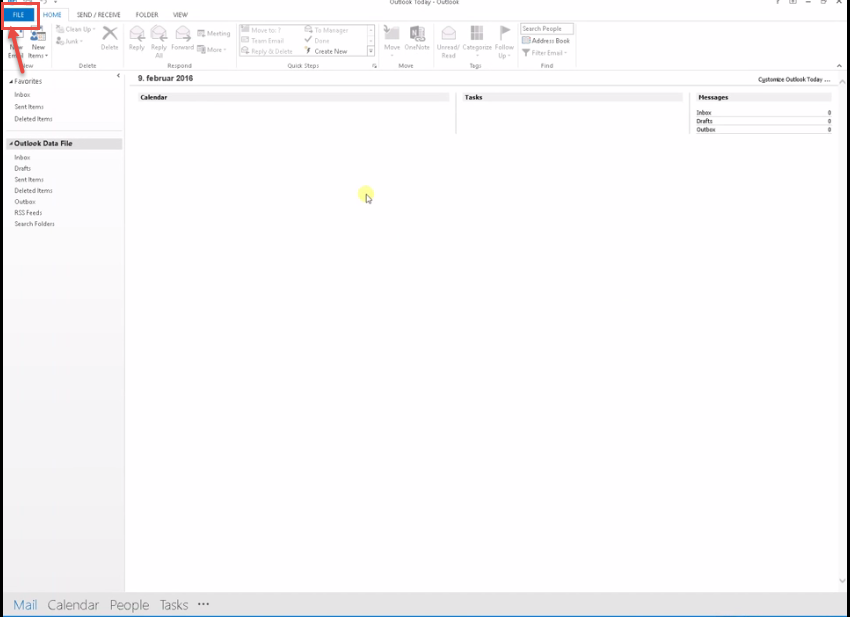This screenshot has width=850, height=617.
Task: Switch to Tasks view in navigation bar
Action: [173, 605]
